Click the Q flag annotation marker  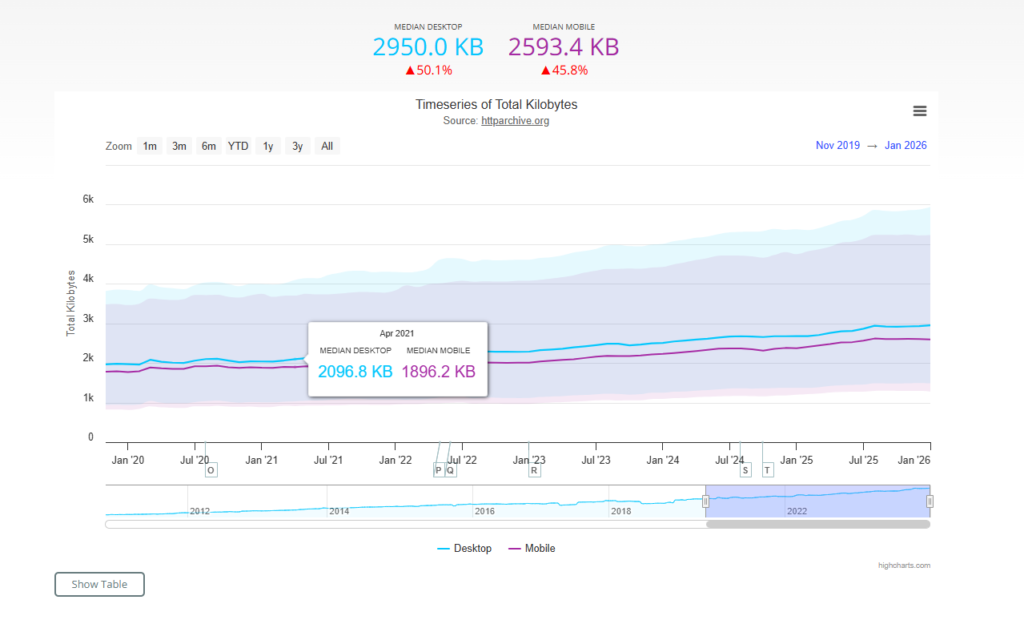click(x=450, y=470)
